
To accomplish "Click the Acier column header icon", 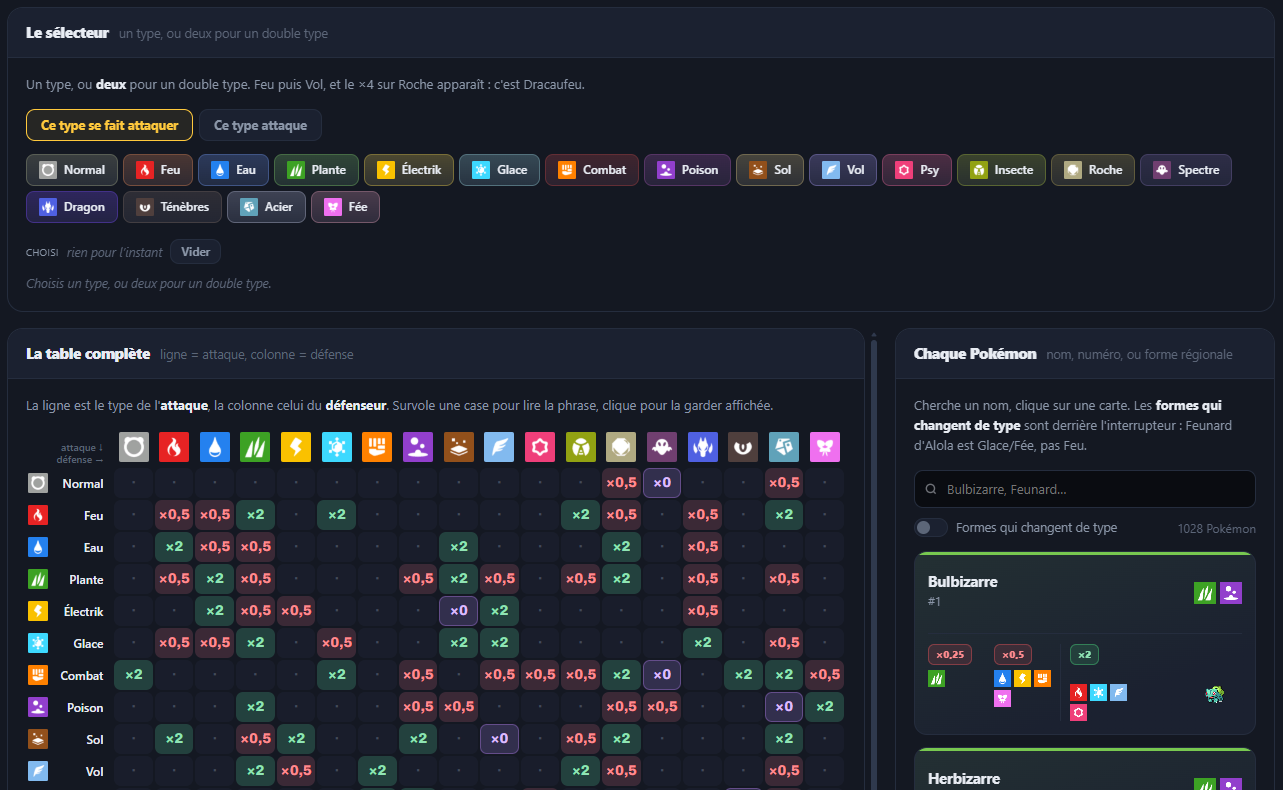I will pos(784,447).
